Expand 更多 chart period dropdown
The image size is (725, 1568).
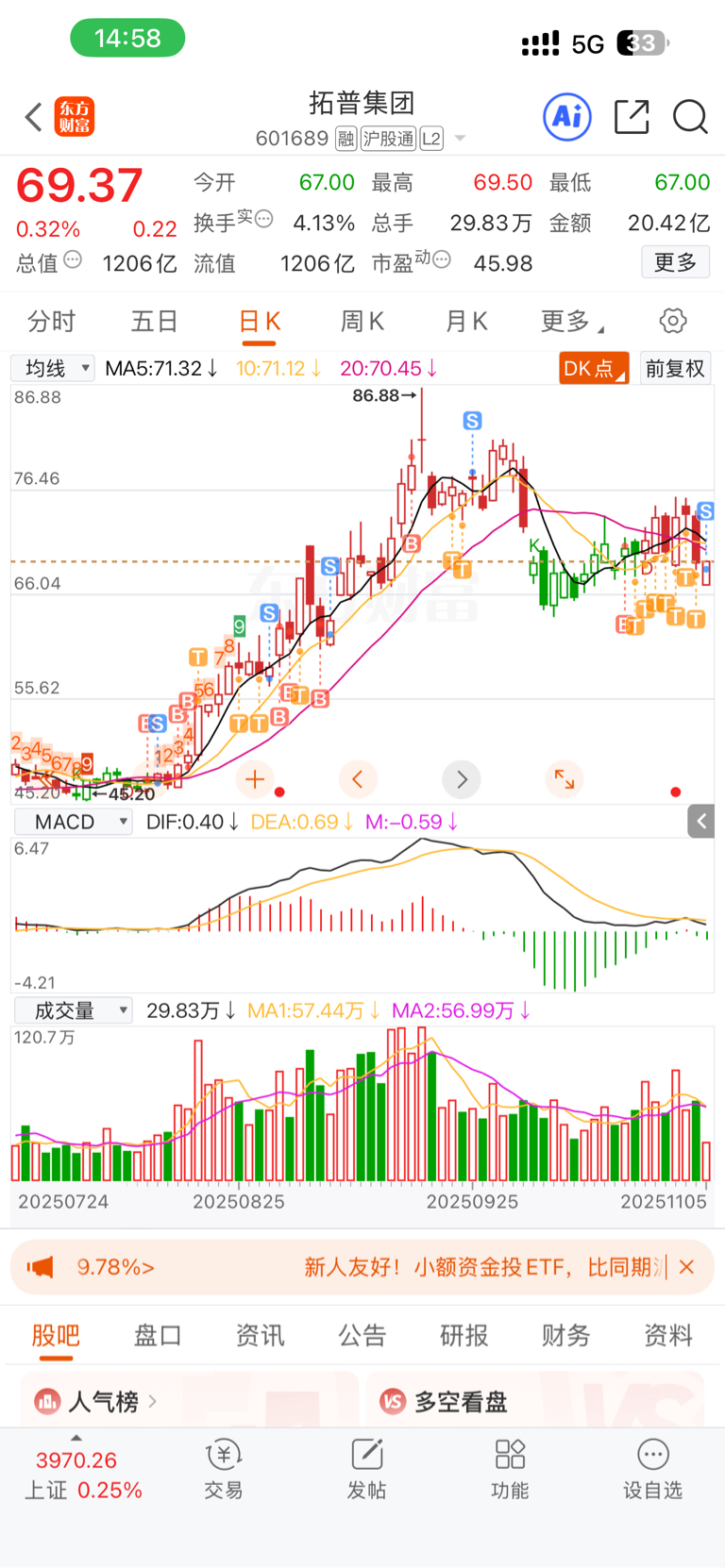coord(572,322)
